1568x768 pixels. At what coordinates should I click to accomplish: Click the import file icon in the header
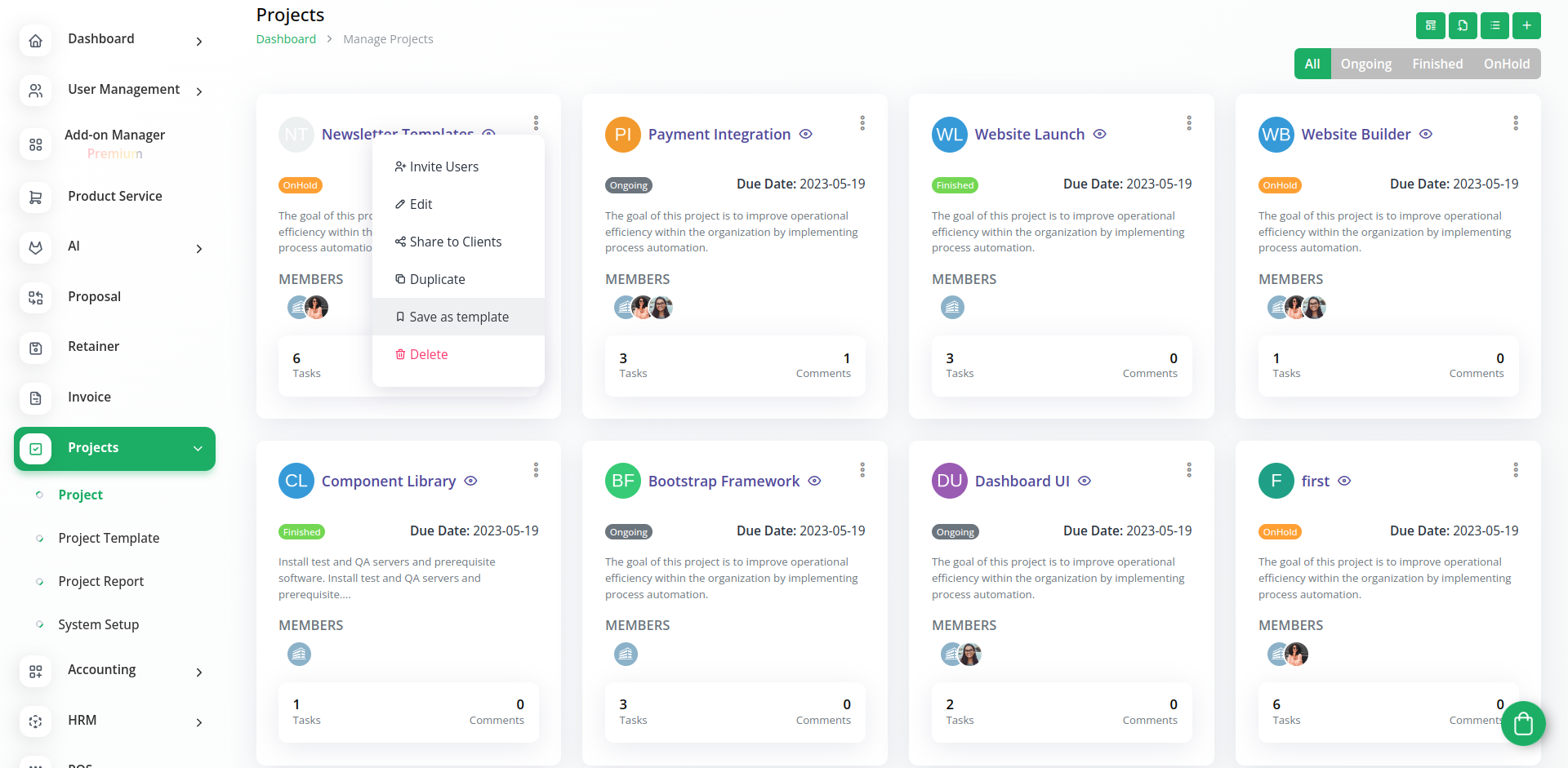1463,25
